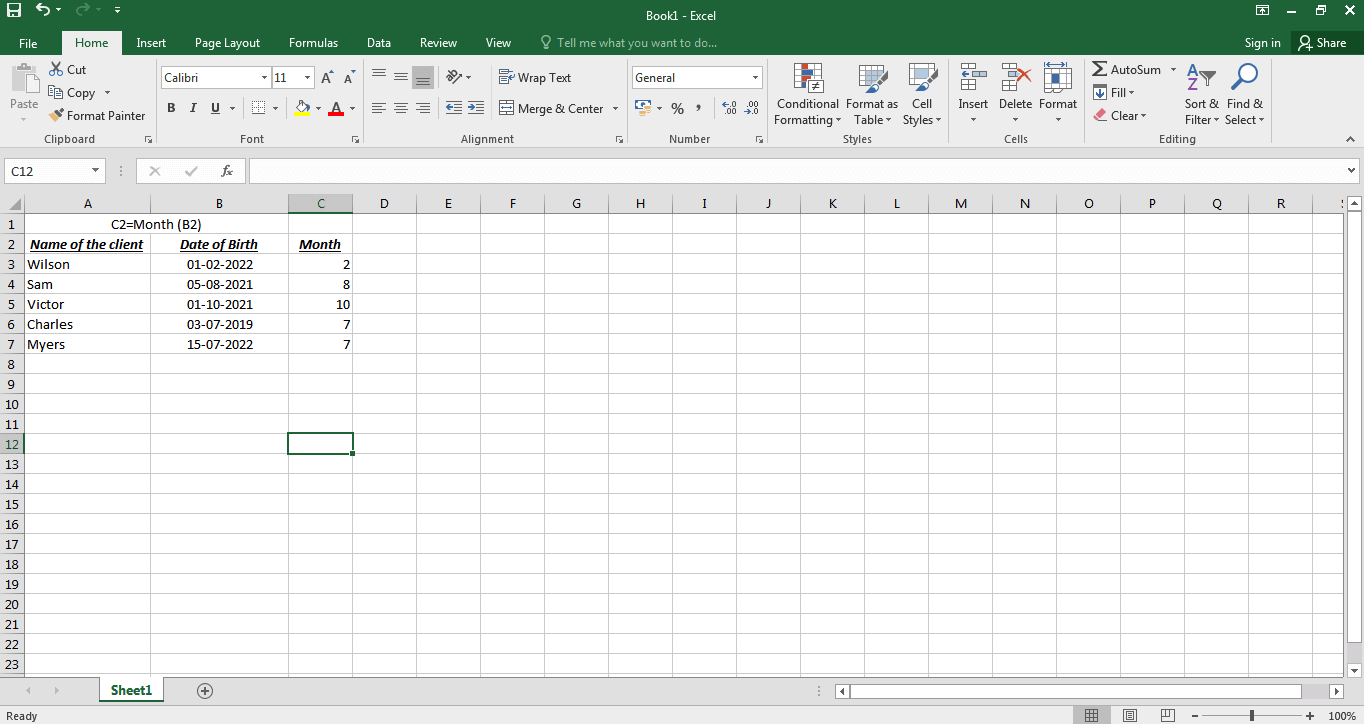The height and width of the screenshot is (724, 1364).
Task: Open the Merge & Center dropdown arrow
Action: (615, 108)
